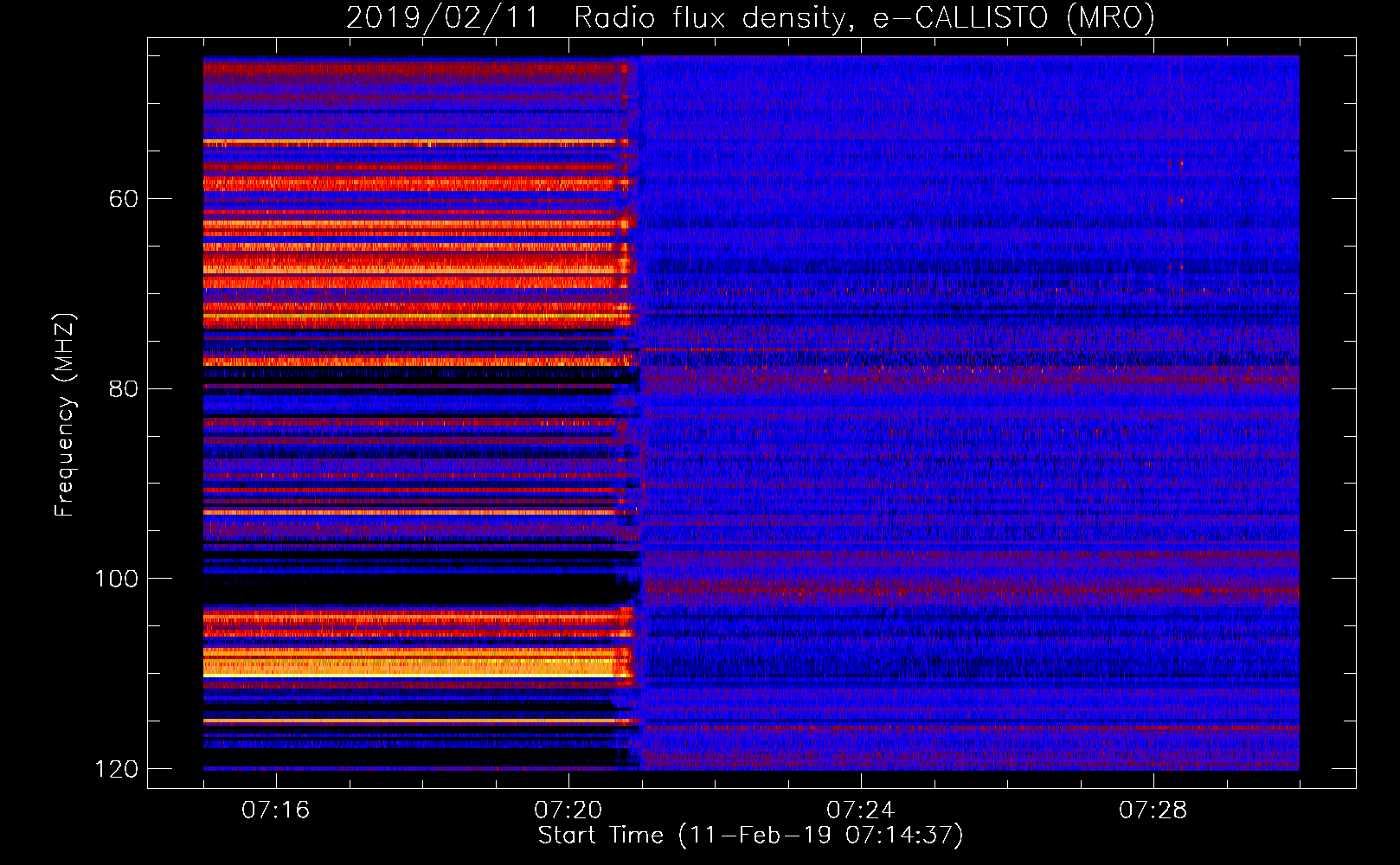Click the 'Start Time (11-Feb-19 07:14:37)' label

[x=750, y=836]
